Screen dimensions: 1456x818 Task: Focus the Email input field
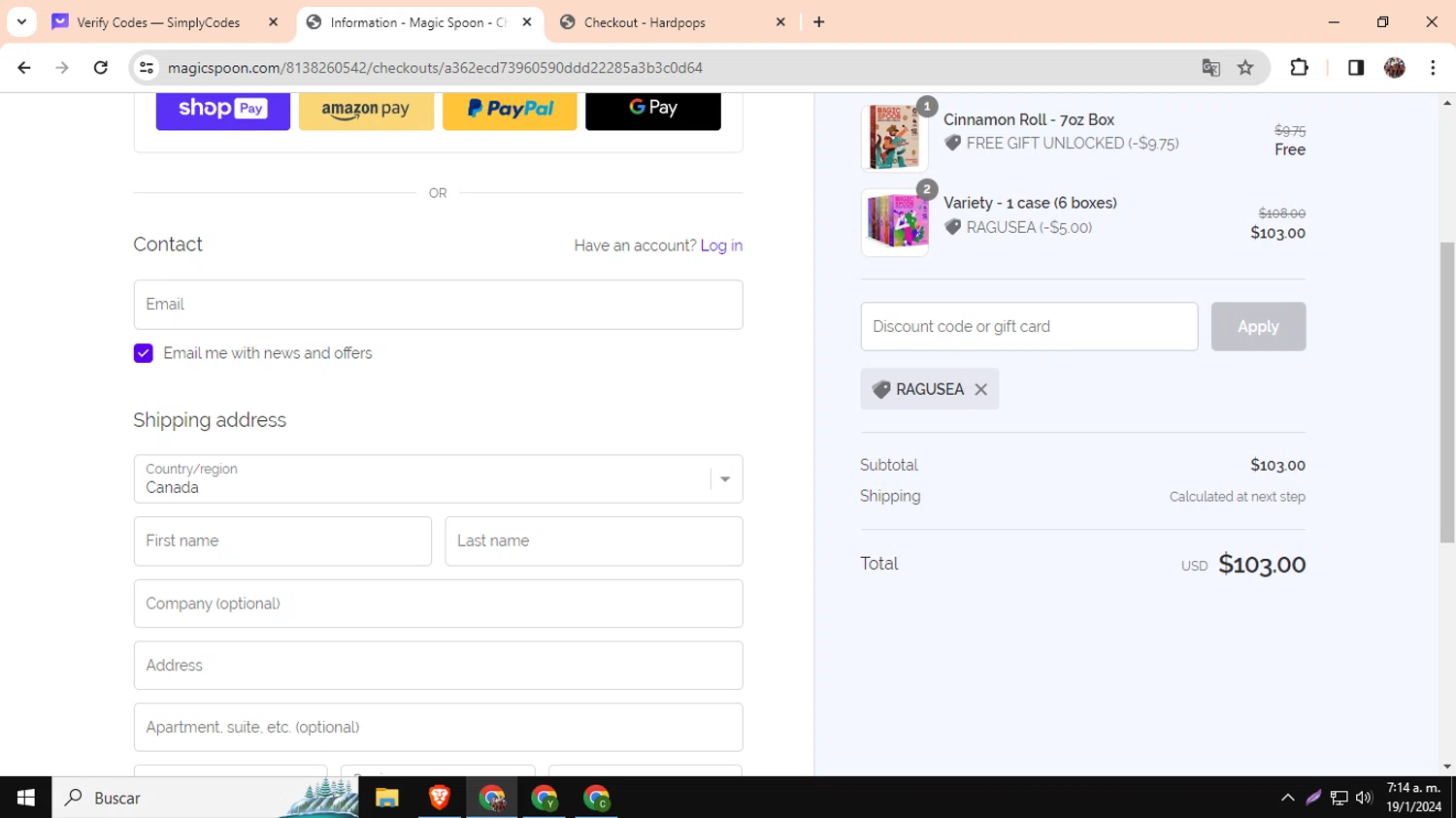438,305
